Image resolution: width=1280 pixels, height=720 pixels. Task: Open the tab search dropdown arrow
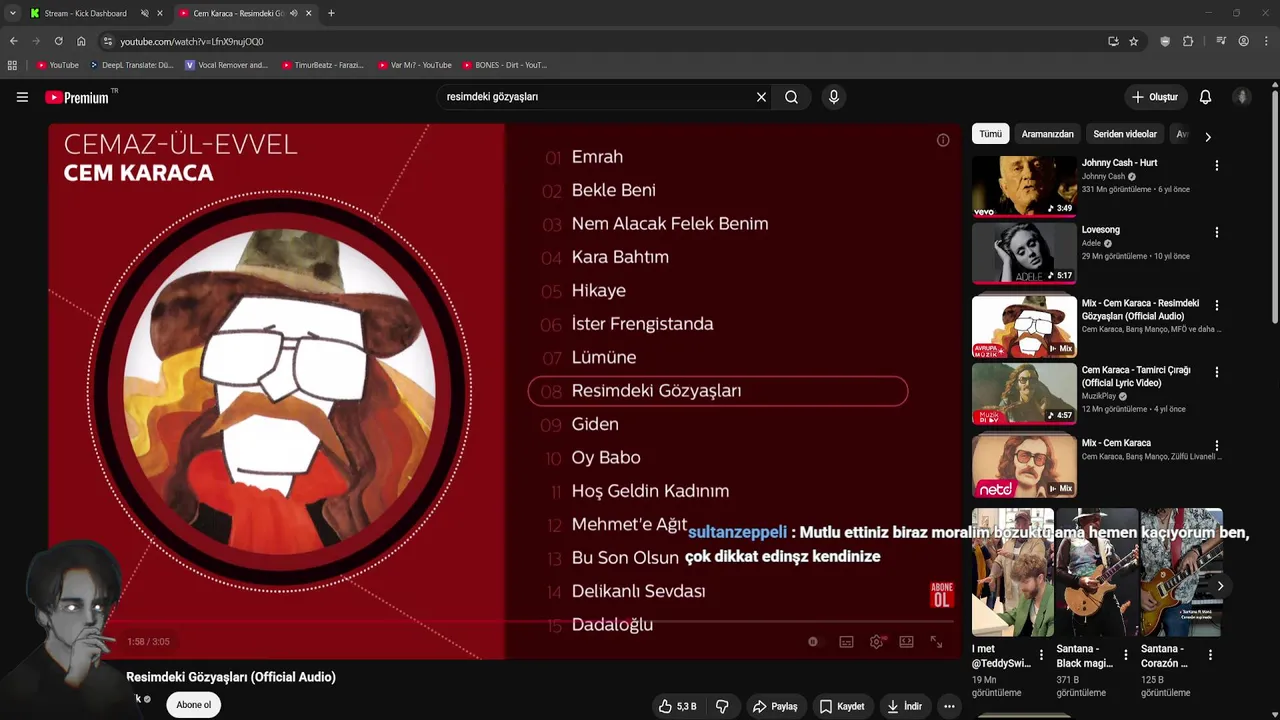pyautogui.click(x=12, y=13)
